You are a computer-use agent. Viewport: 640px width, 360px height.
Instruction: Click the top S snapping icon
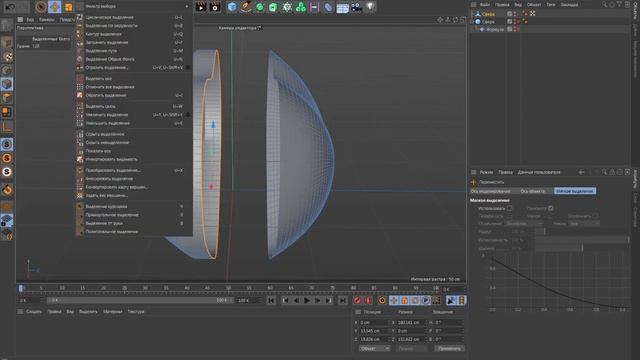pos(7,144)
